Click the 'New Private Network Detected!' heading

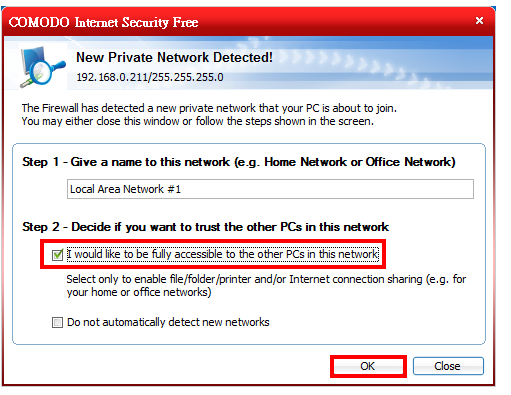174,57
